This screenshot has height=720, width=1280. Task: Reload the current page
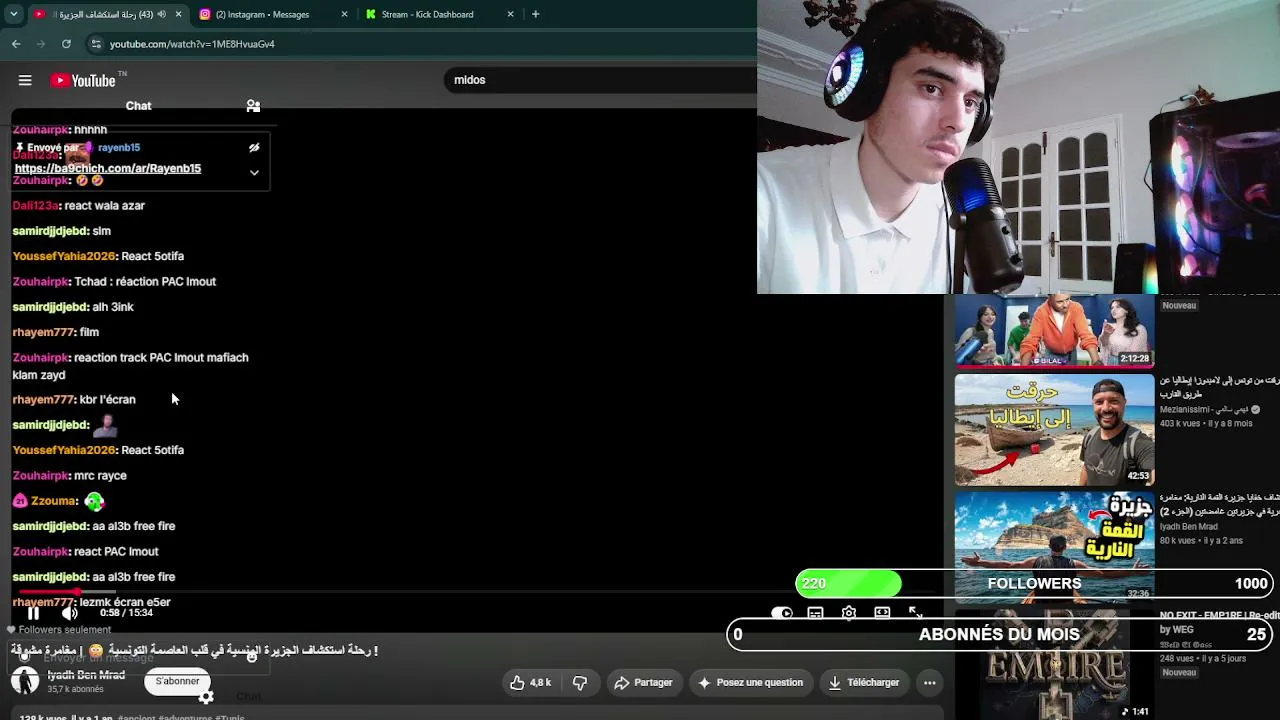tap(66, 44)
